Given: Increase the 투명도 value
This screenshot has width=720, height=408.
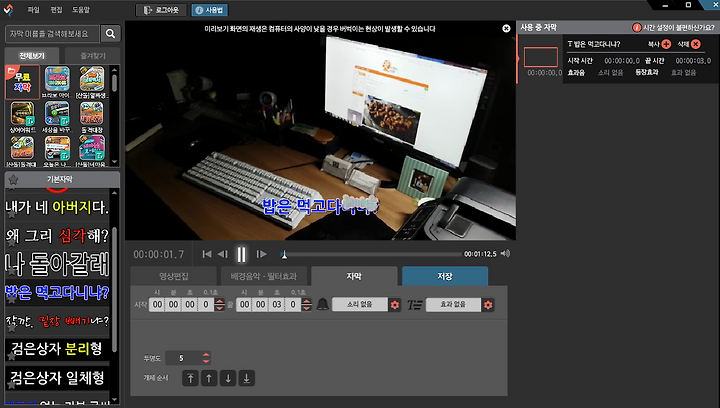Looking at the screenshot, I should pyautogui.click(x=206, y=355).
